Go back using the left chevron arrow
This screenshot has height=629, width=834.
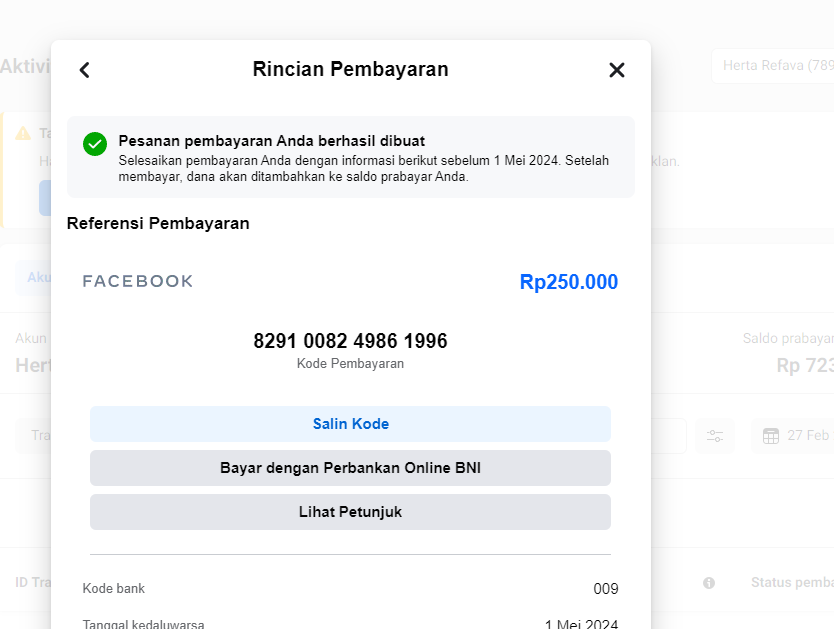point(85,70)
